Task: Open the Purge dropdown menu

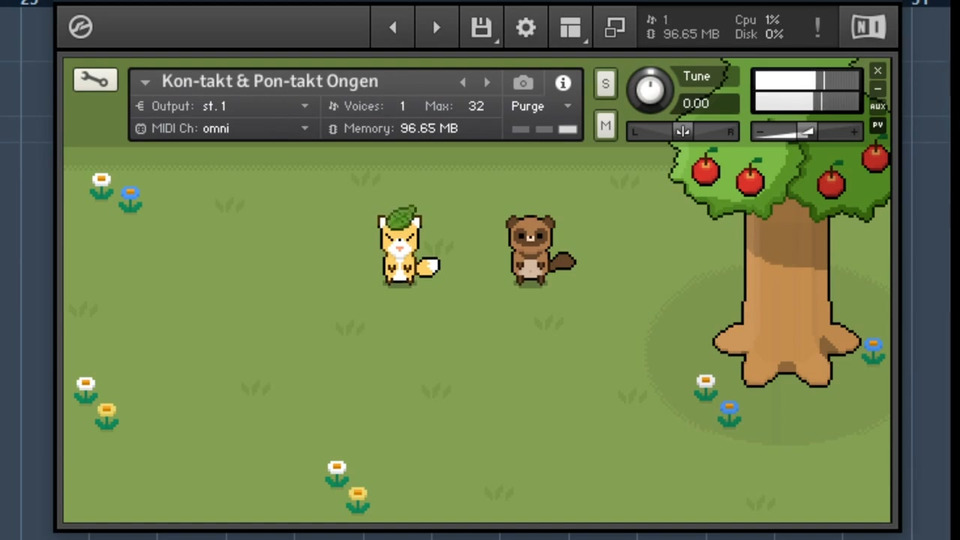Action: click(541, 106)
